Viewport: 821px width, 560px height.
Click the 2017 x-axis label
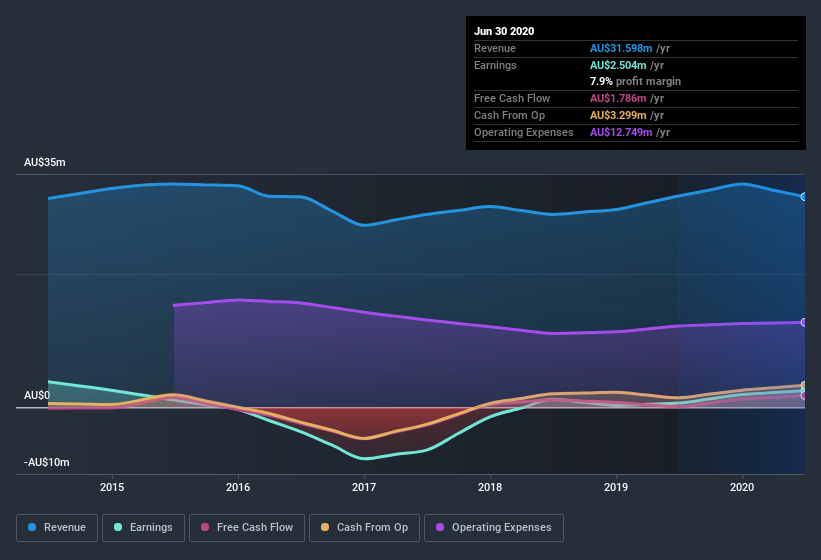364,487
